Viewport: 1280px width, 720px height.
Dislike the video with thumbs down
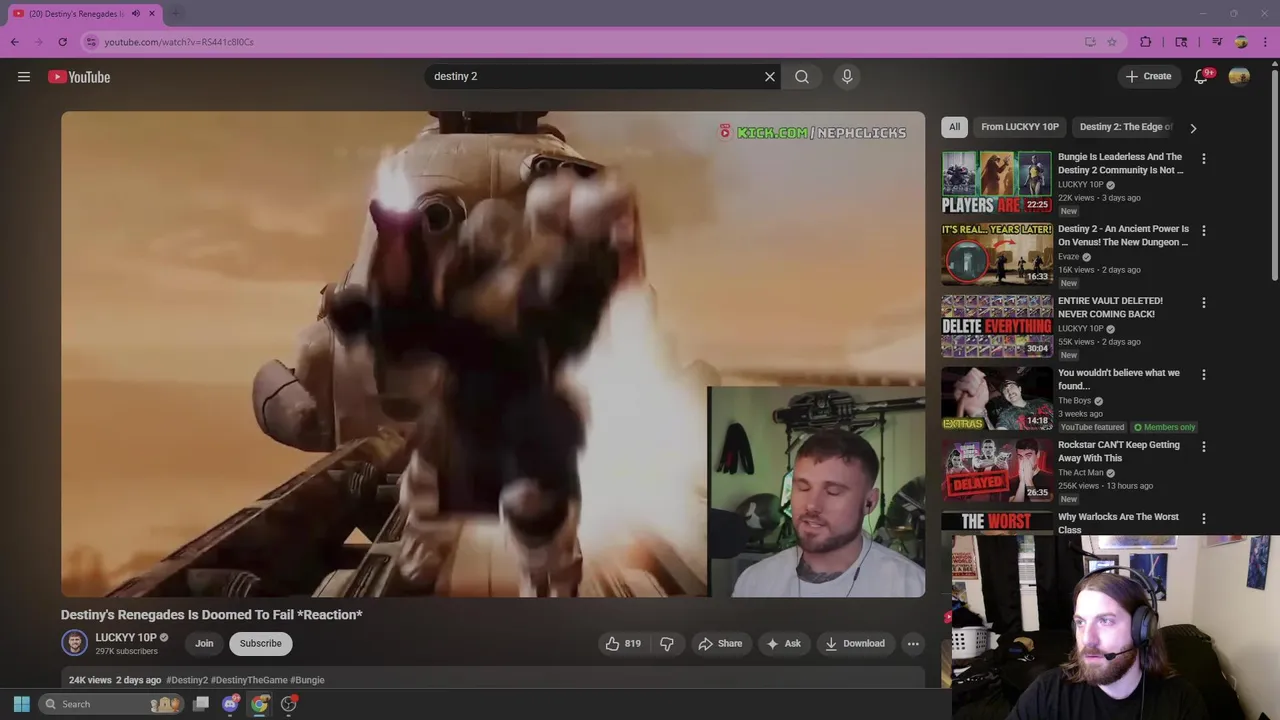667,644
